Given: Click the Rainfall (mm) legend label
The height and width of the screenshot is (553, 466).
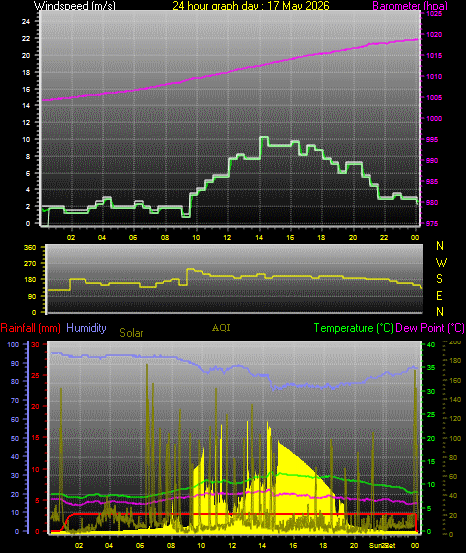Looking at the screenshot, I should coord(30,328).
